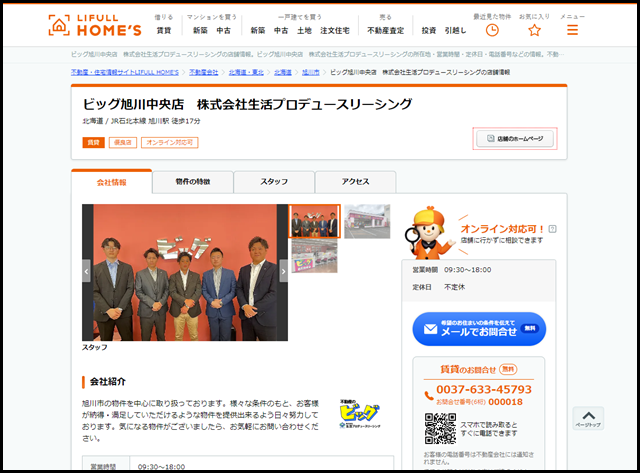Click the store name heading

tap(247, 104)
